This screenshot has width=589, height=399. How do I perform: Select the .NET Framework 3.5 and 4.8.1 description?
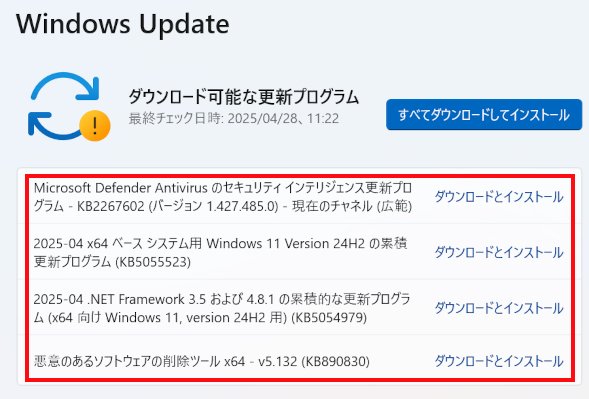pos(222,308)
